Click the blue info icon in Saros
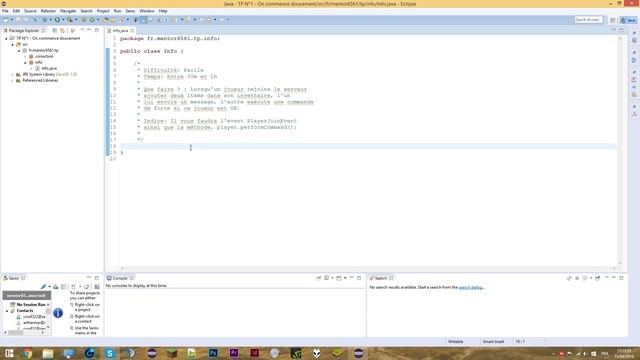Image resolution: width=640 pixels, height=360 pixels. pyautogui.click(x=58, y=313)
